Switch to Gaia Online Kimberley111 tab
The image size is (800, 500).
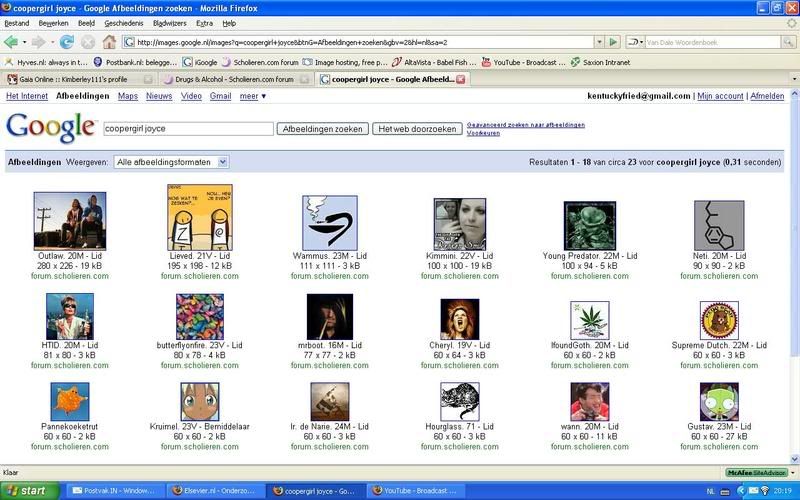[x=79, y=79]
